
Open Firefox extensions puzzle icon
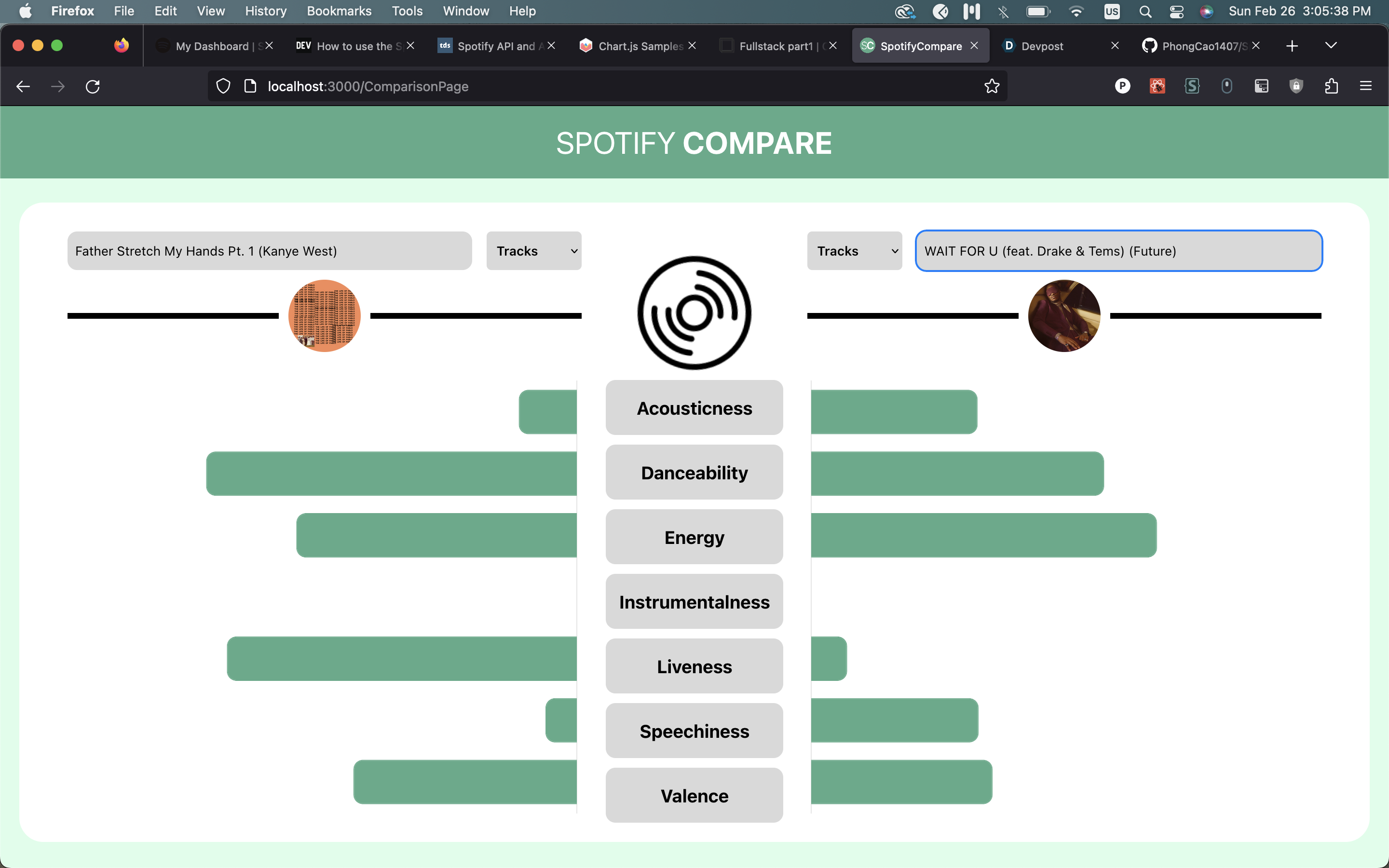1331,86
